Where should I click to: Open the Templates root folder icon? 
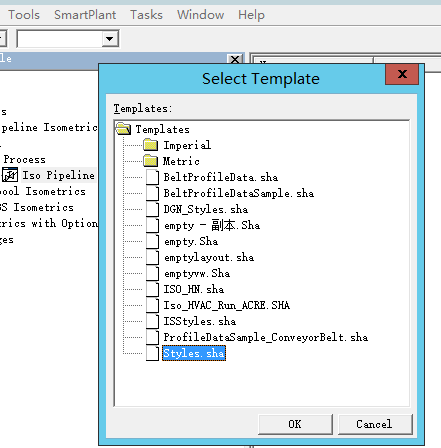pos(123,129)
